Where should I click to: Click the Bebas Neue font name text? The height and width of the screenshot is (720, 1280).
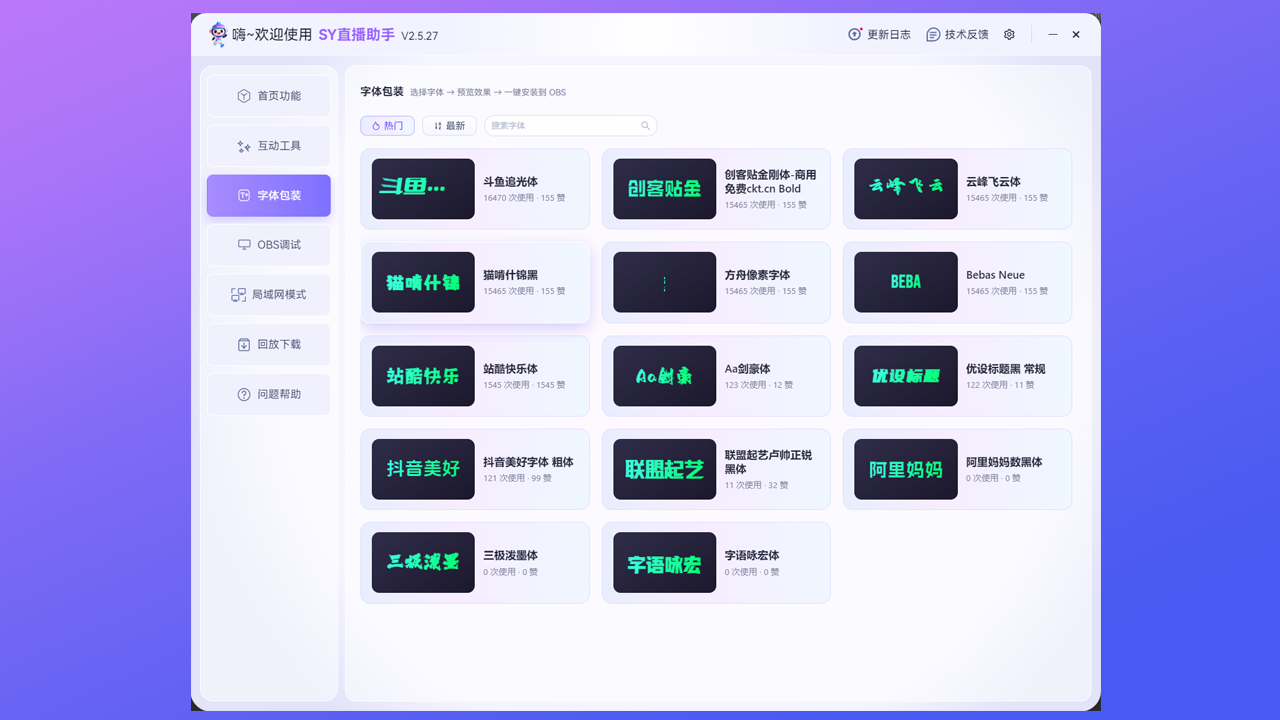[995, 275]
